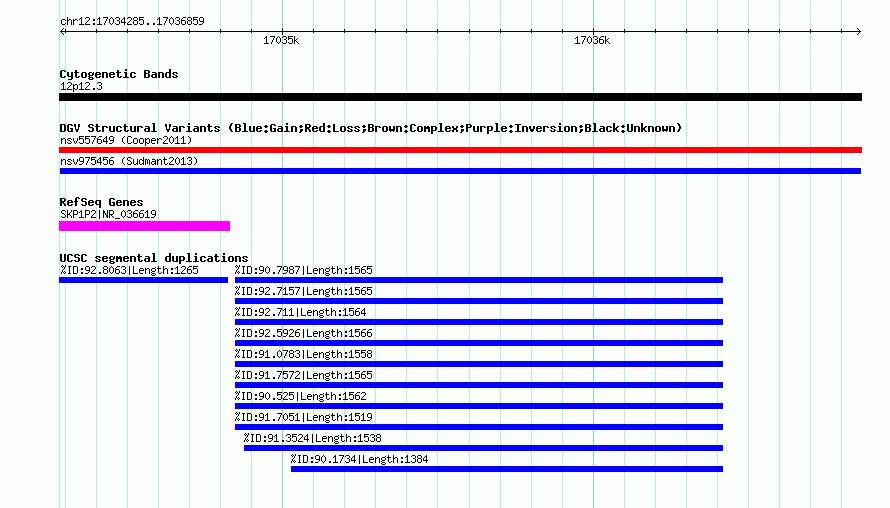Click the 17036k ruler tick label
This screenshot has width=890, height=508.
(592, 40)
